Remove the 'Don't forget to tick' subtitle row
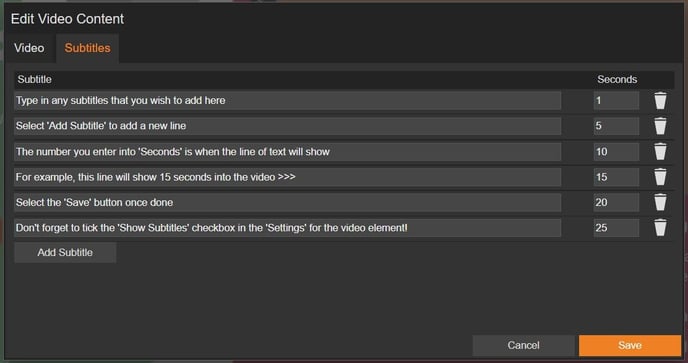688x363 pixels. 660,228
